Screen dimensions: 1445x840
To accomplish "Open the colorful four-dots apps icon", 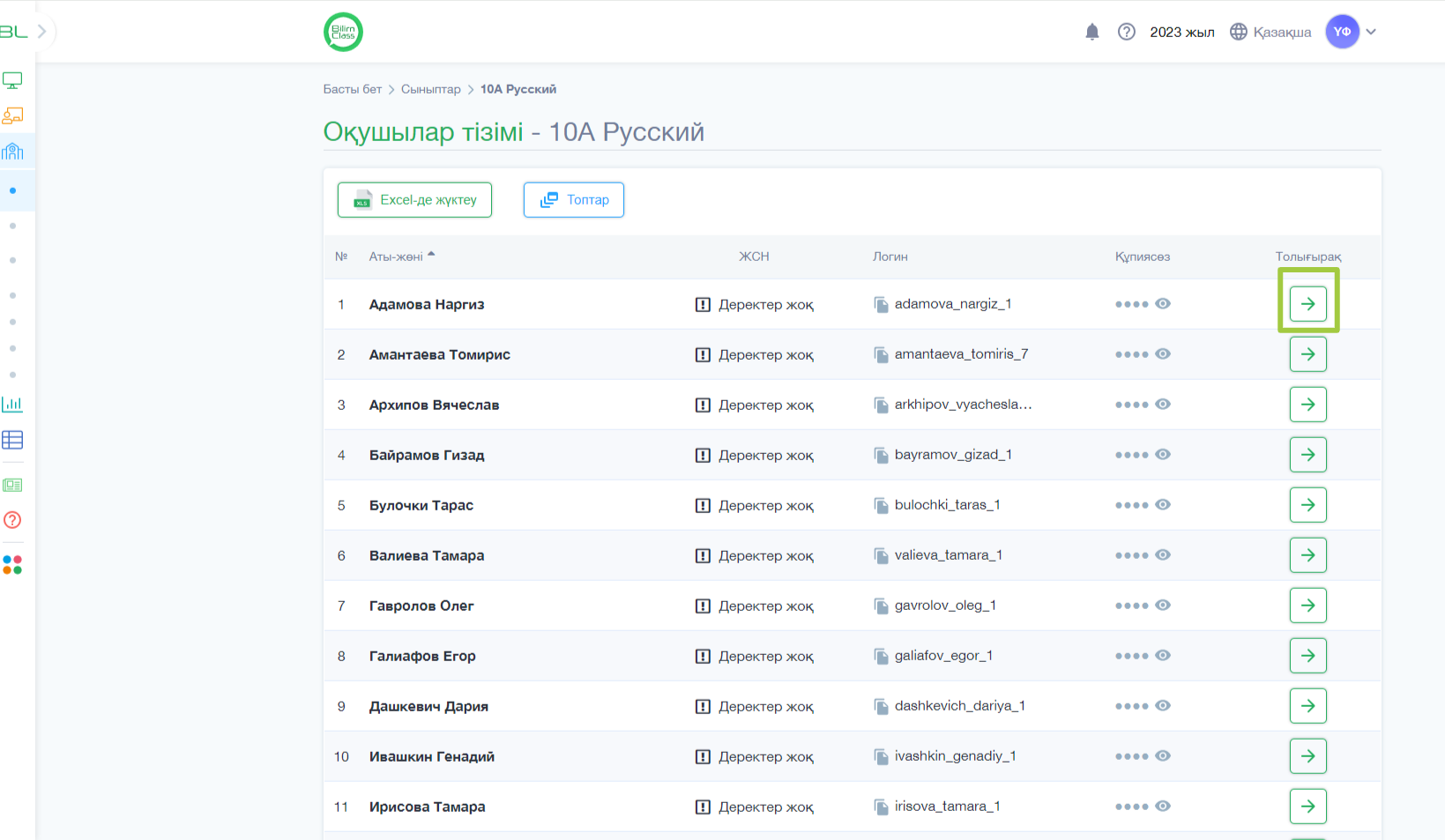I will (x=12, y=565).
